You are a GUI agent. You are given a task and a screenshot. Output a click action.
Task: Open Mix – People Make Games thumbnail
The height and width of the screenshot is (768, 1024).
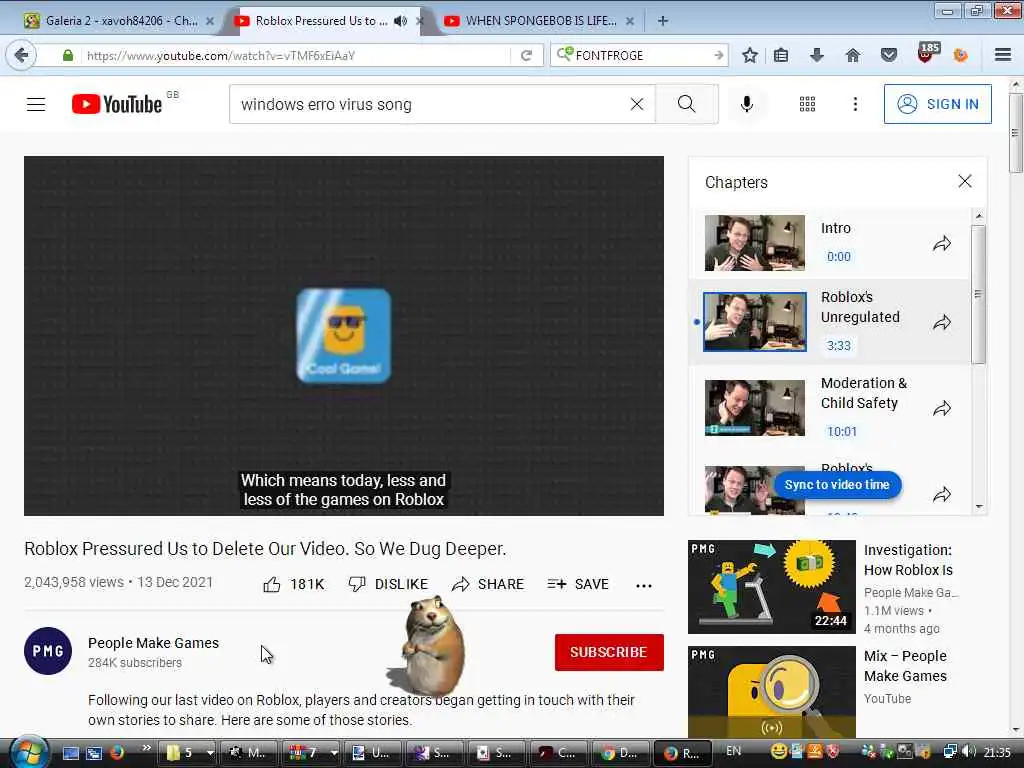(x=771, y=692)
